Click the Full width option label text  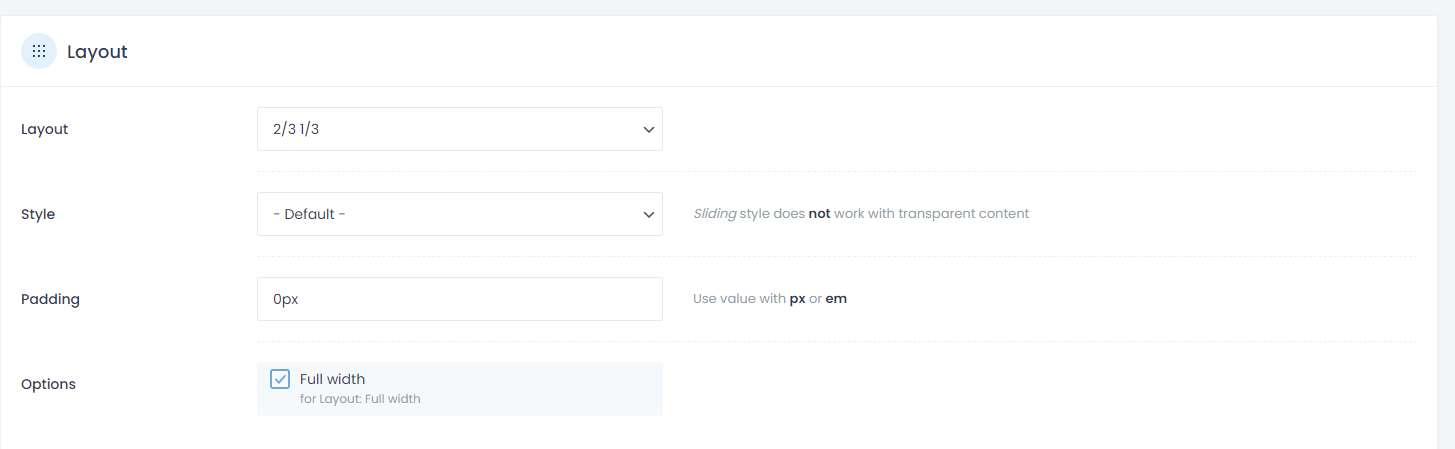332,379
